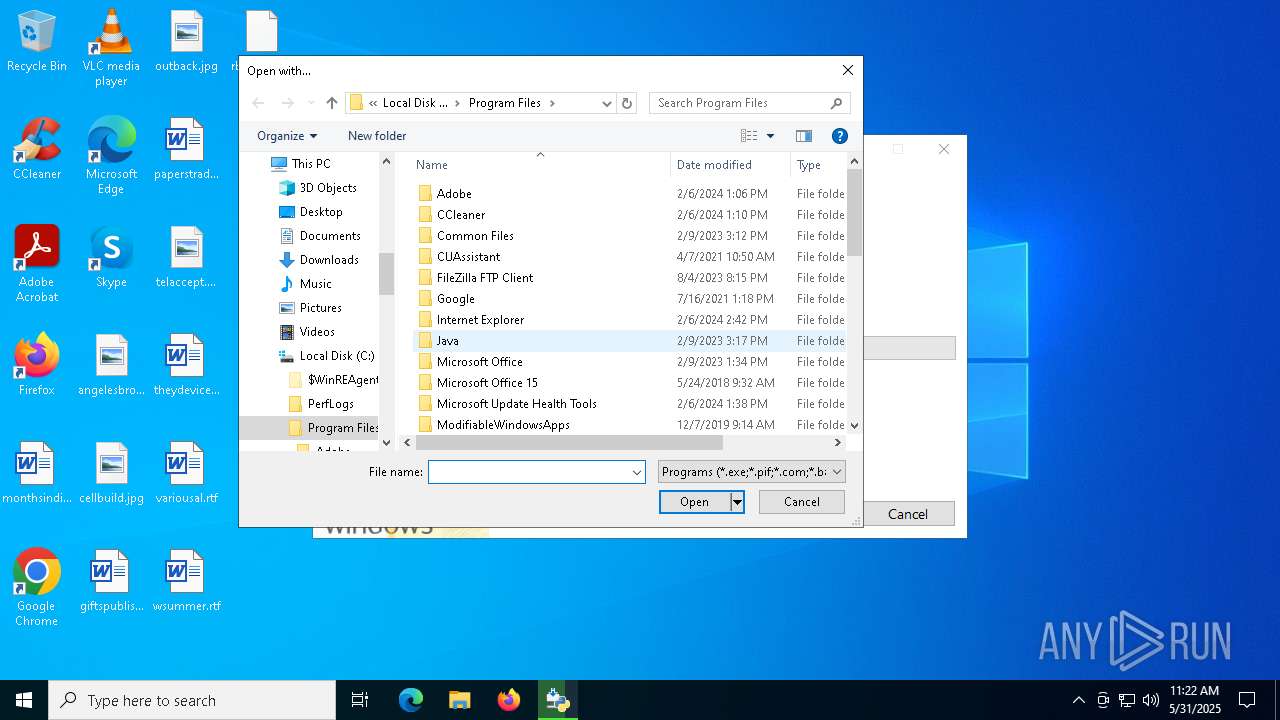
Task: Open the dialog Help question icon
Action: pyautogui.click(x=840, y=136)
